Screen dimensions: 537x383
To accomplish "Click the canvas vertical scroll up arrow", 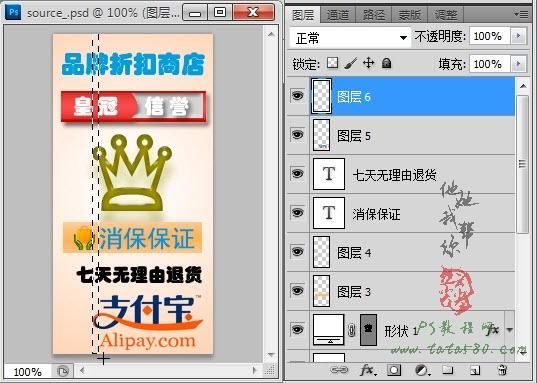I will coord(271,34).
